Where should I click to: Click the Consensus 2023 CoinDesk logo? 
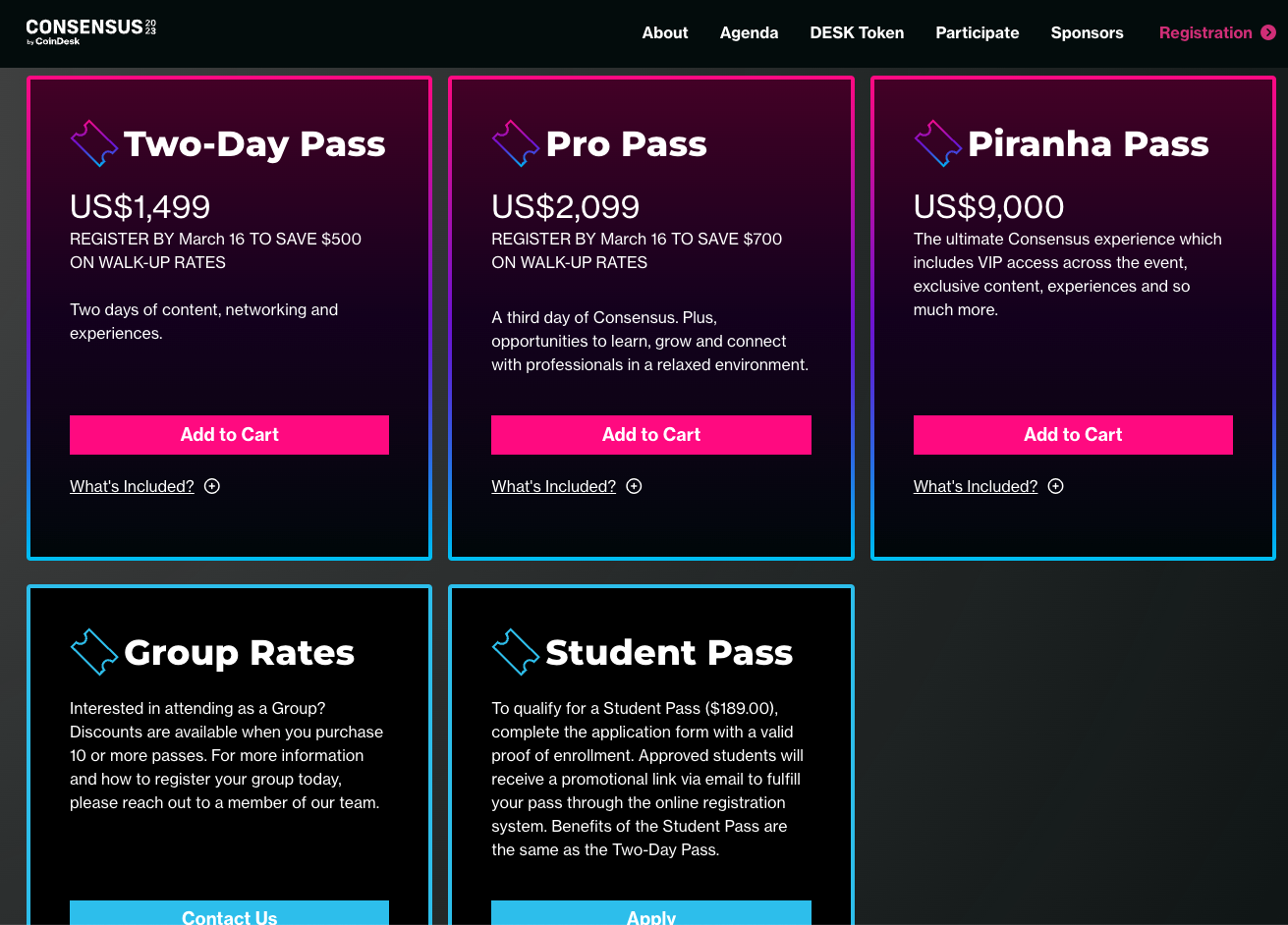coord(90,32)
